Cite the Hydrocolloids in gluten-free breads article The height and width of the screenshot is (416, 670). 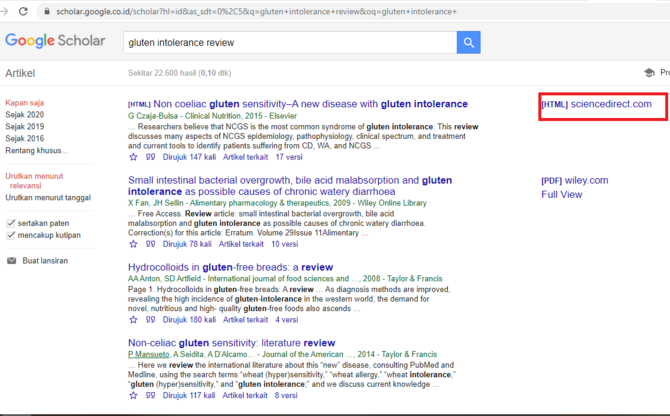[x=150, y=320]
